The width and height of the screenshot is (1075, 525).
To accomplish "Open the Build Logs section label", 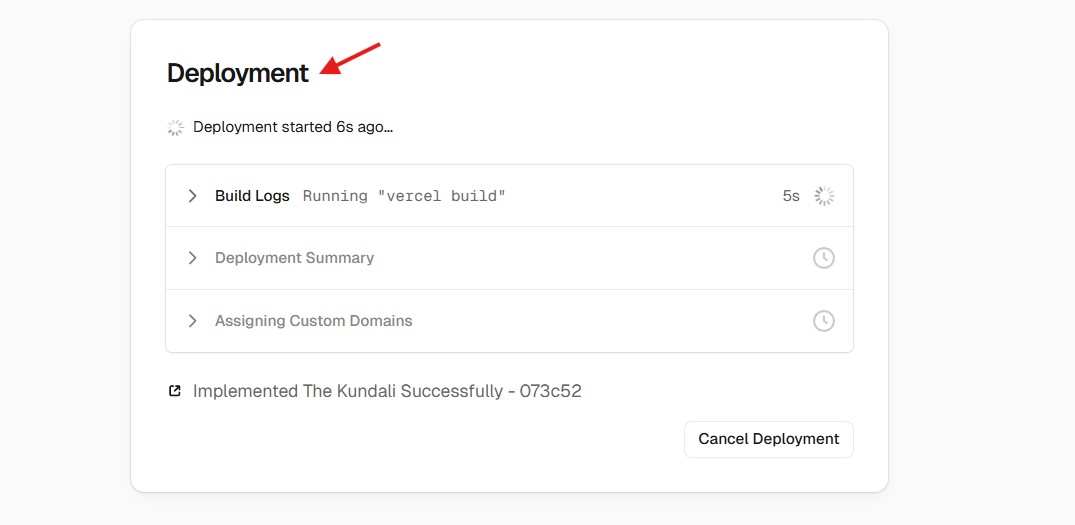I will click(252, 196).
